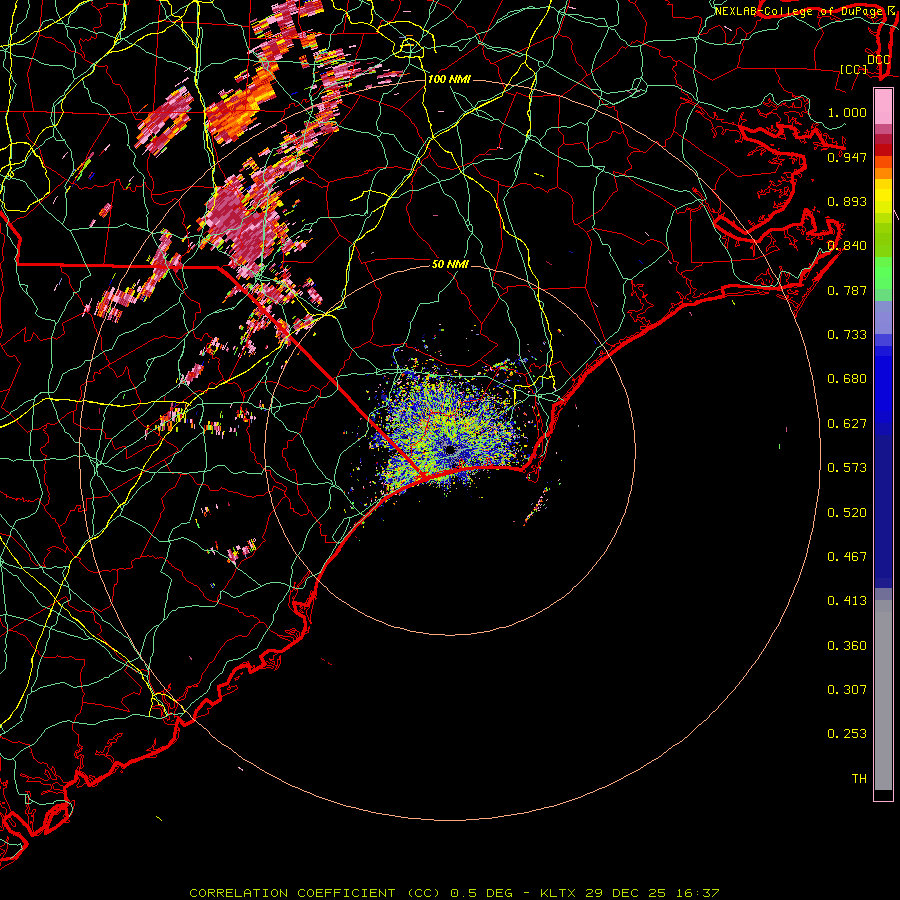Select the 0.573 scale value

(847, 468)
